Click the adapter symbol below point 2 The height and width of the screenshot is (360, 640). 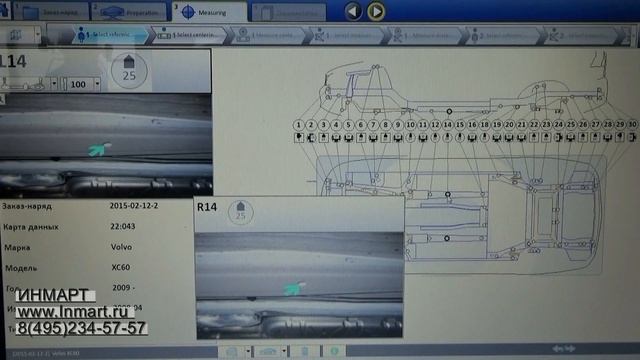(311, 138)
